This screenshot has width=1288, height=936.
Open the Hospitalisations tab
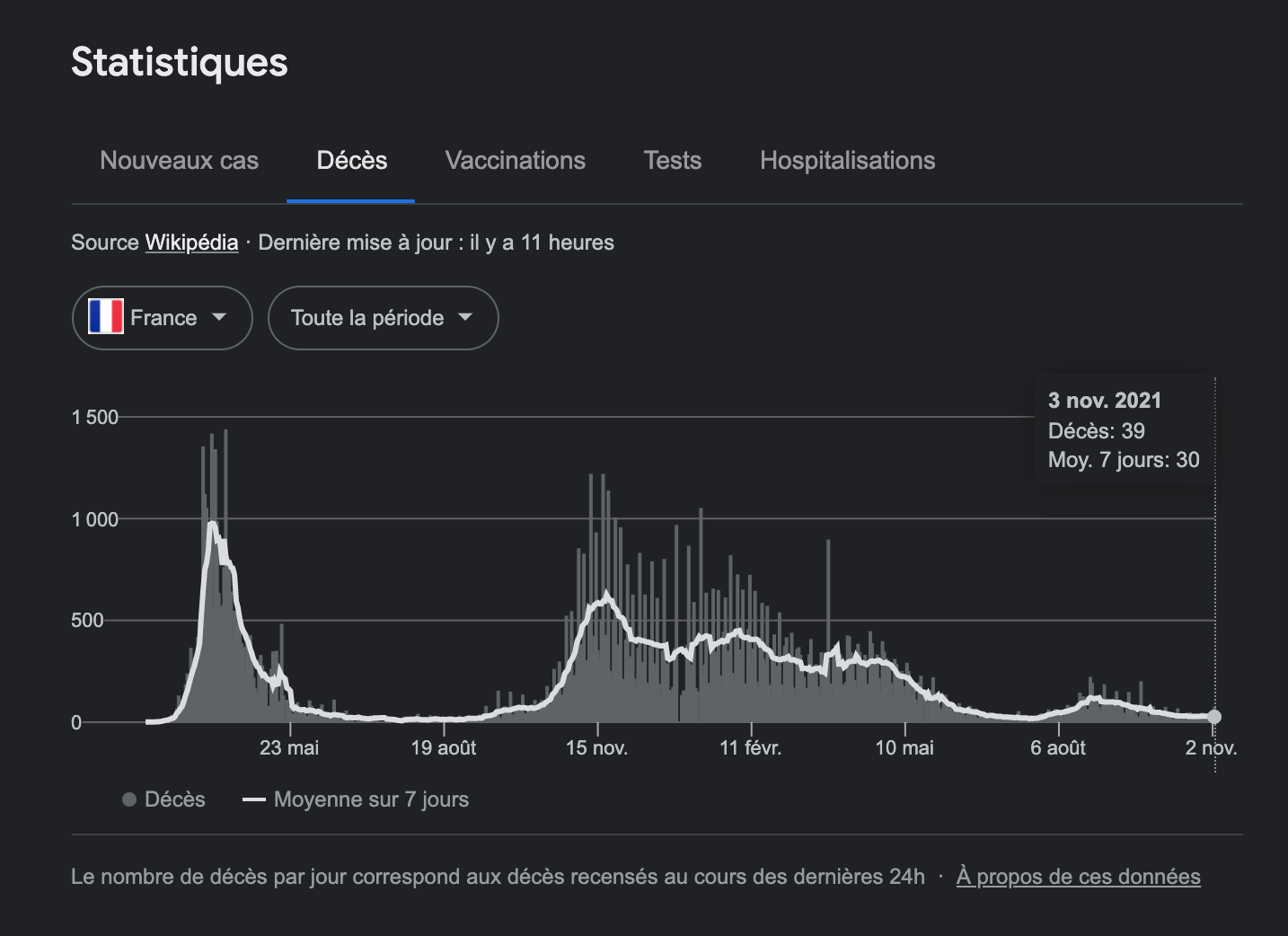[x=847, y=161]
